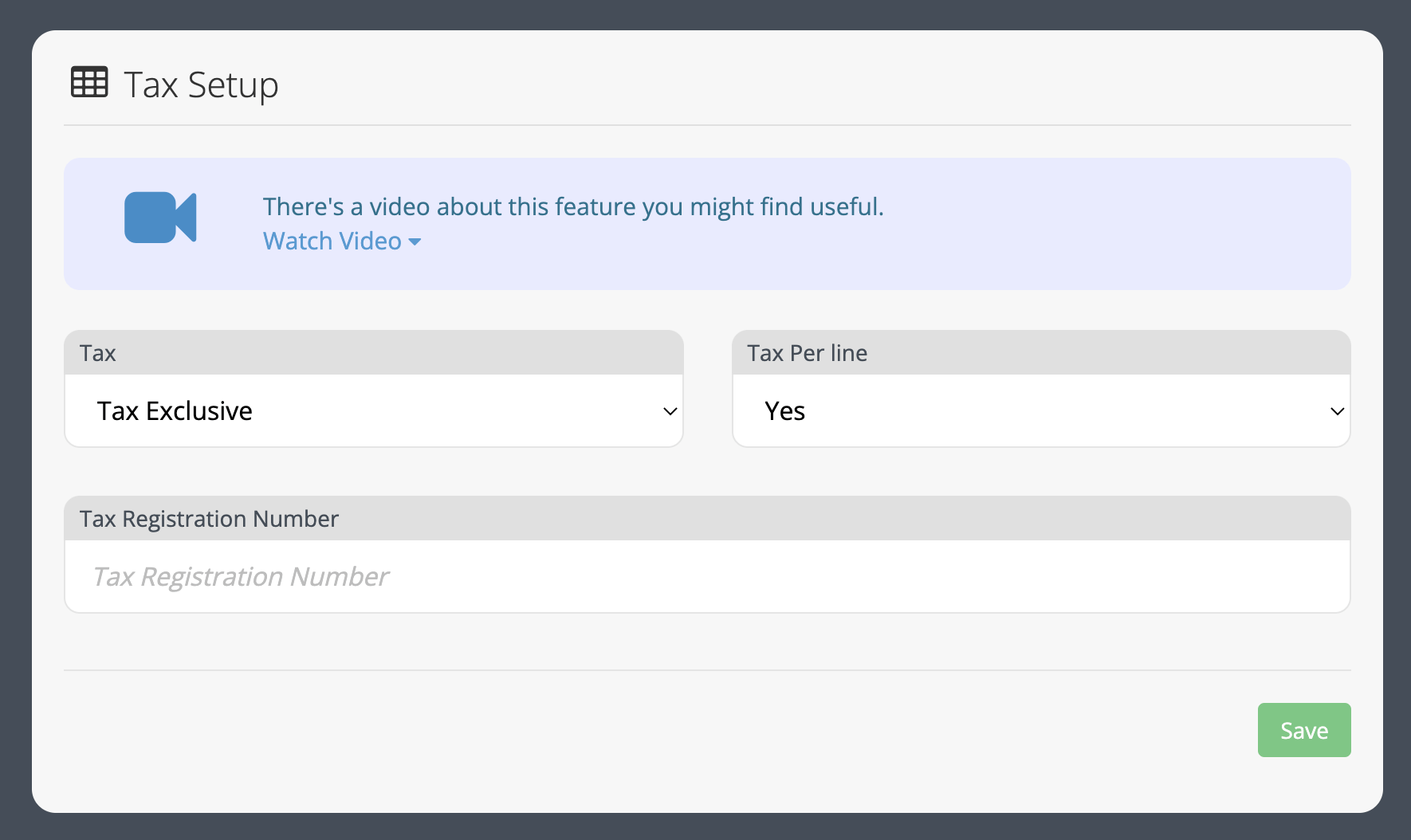Click the small caret after Watch Video
The width and height of the screenshot is (1411, 840).
(415, 241)
